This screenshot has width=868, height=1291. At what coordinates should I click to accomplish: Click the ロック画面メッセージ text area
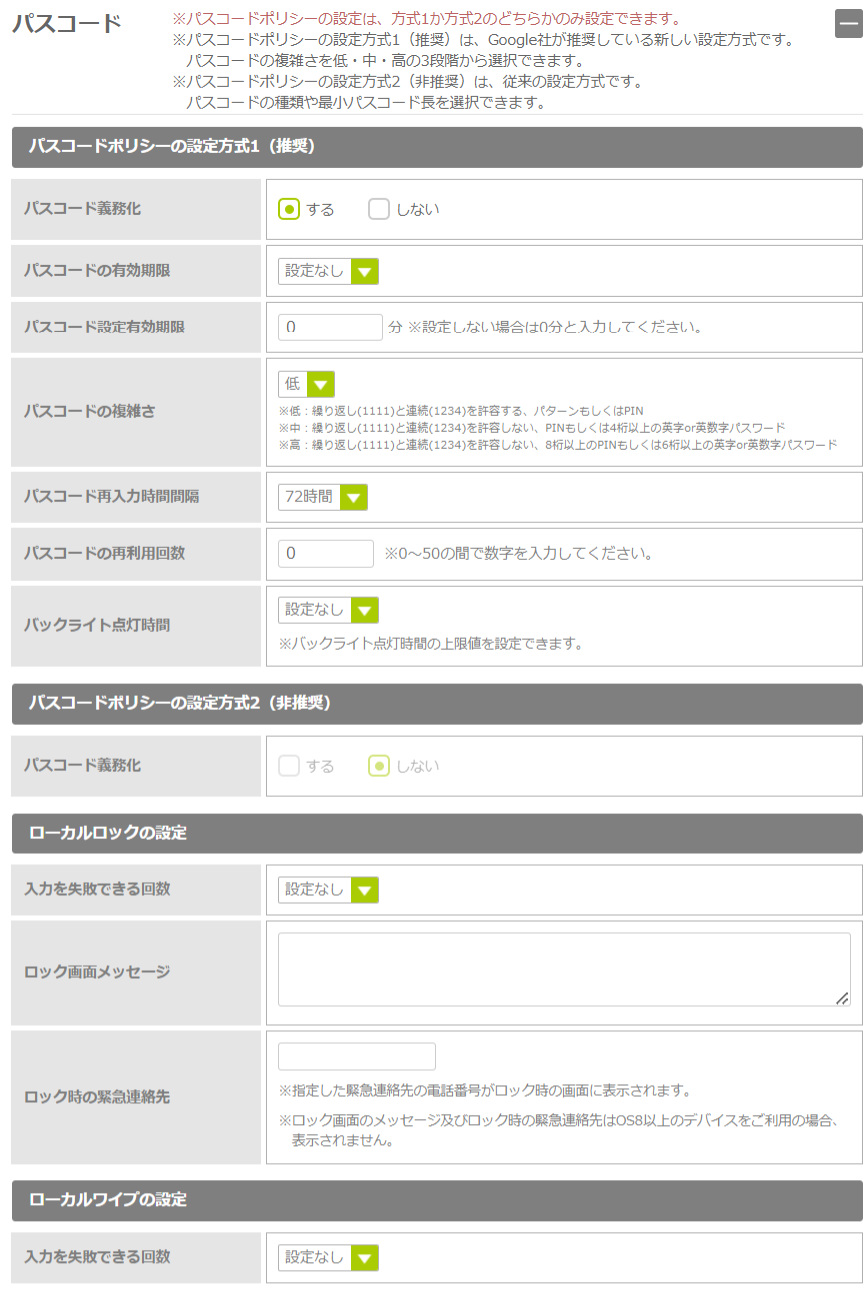click(563, 969)
